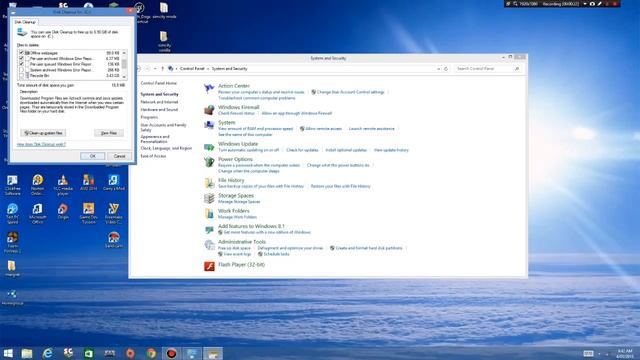The width and height of the screenshot is (640, 360).
Task: Open Change User Account Control settings link
Action: click(x=351, y=92)
